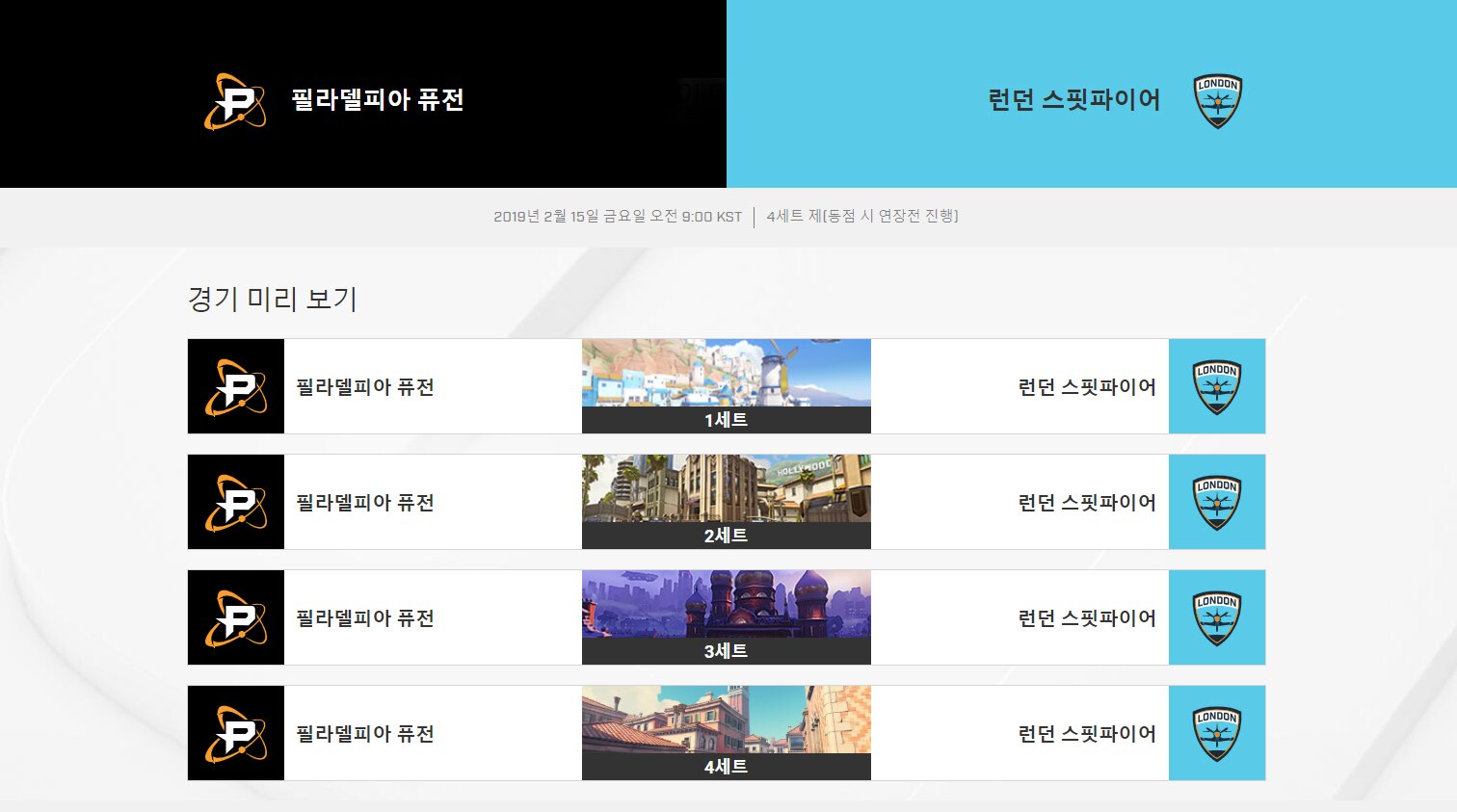Click the 경기 미리 보기 heading

273,299
